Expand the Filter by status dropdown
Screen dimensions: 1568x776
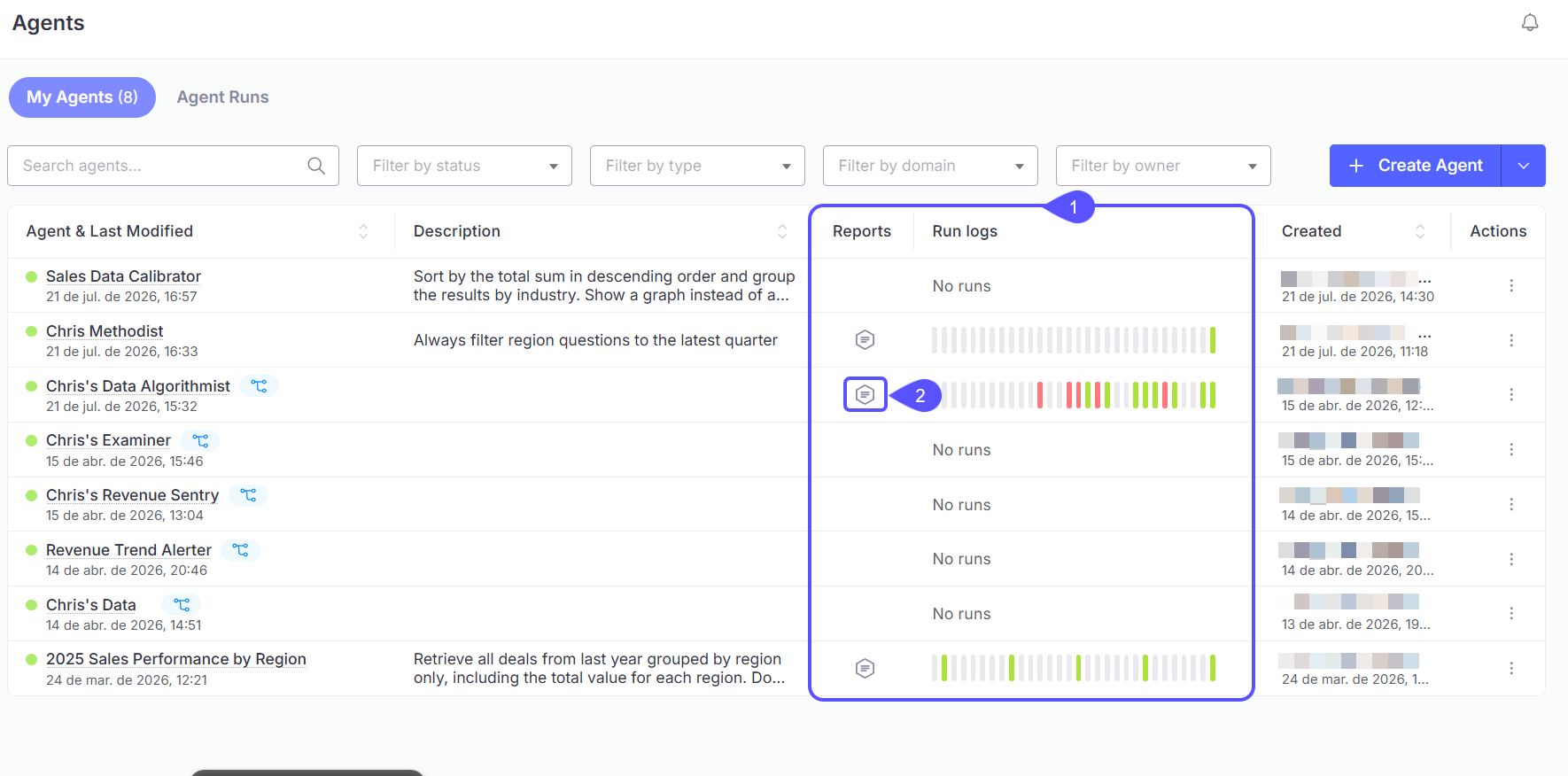464,166
